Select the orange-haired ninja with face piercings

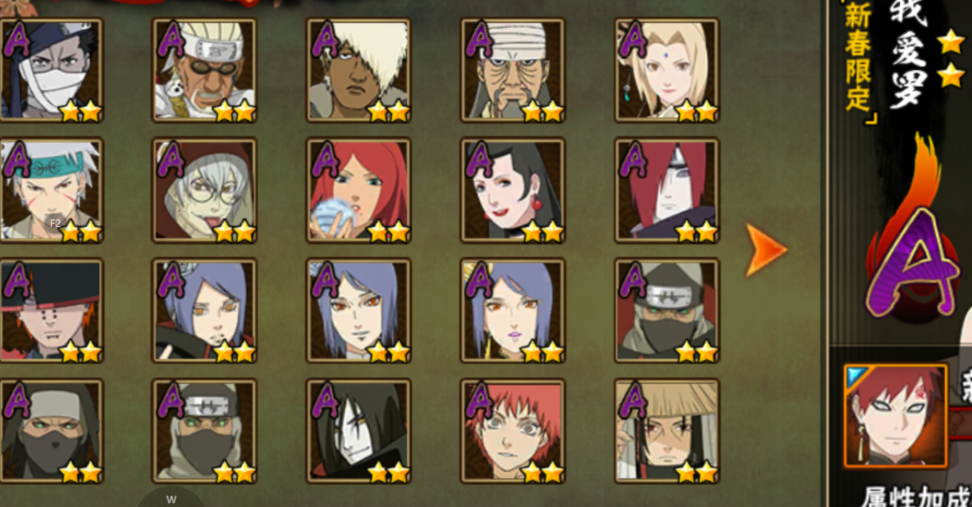pyautogui.click(x=51, y=311)
